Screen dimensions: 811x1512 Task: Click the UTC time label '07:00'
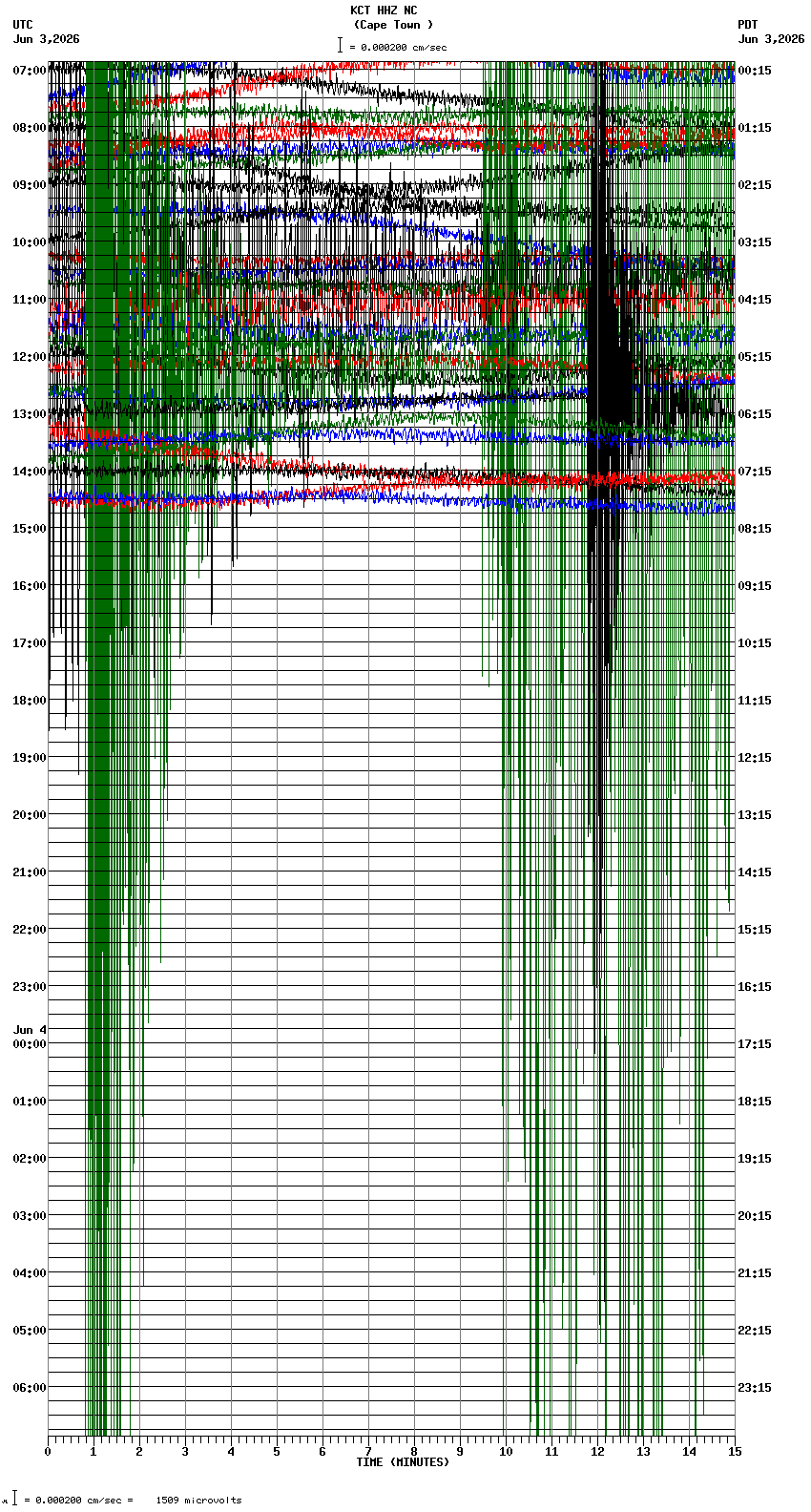pyautogui.click(x=30, y=71)
